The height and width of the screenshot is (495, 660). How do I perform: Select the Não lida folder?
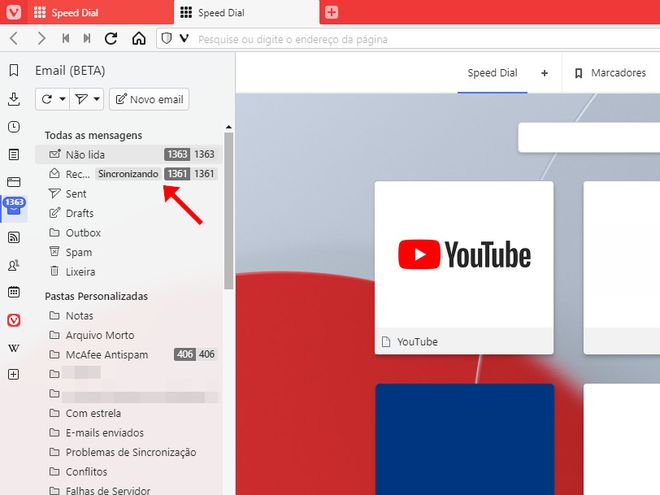click(x=127, y=154)
